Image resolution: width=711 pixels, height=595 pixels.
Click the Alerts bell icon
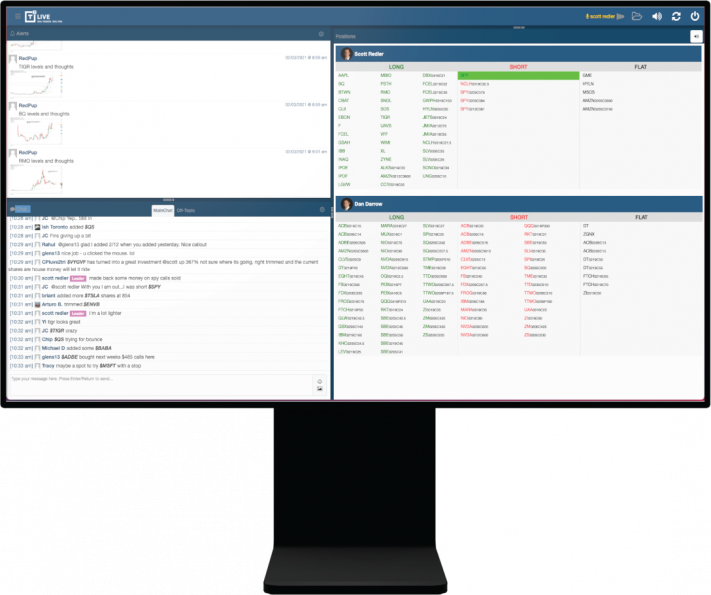13,34
